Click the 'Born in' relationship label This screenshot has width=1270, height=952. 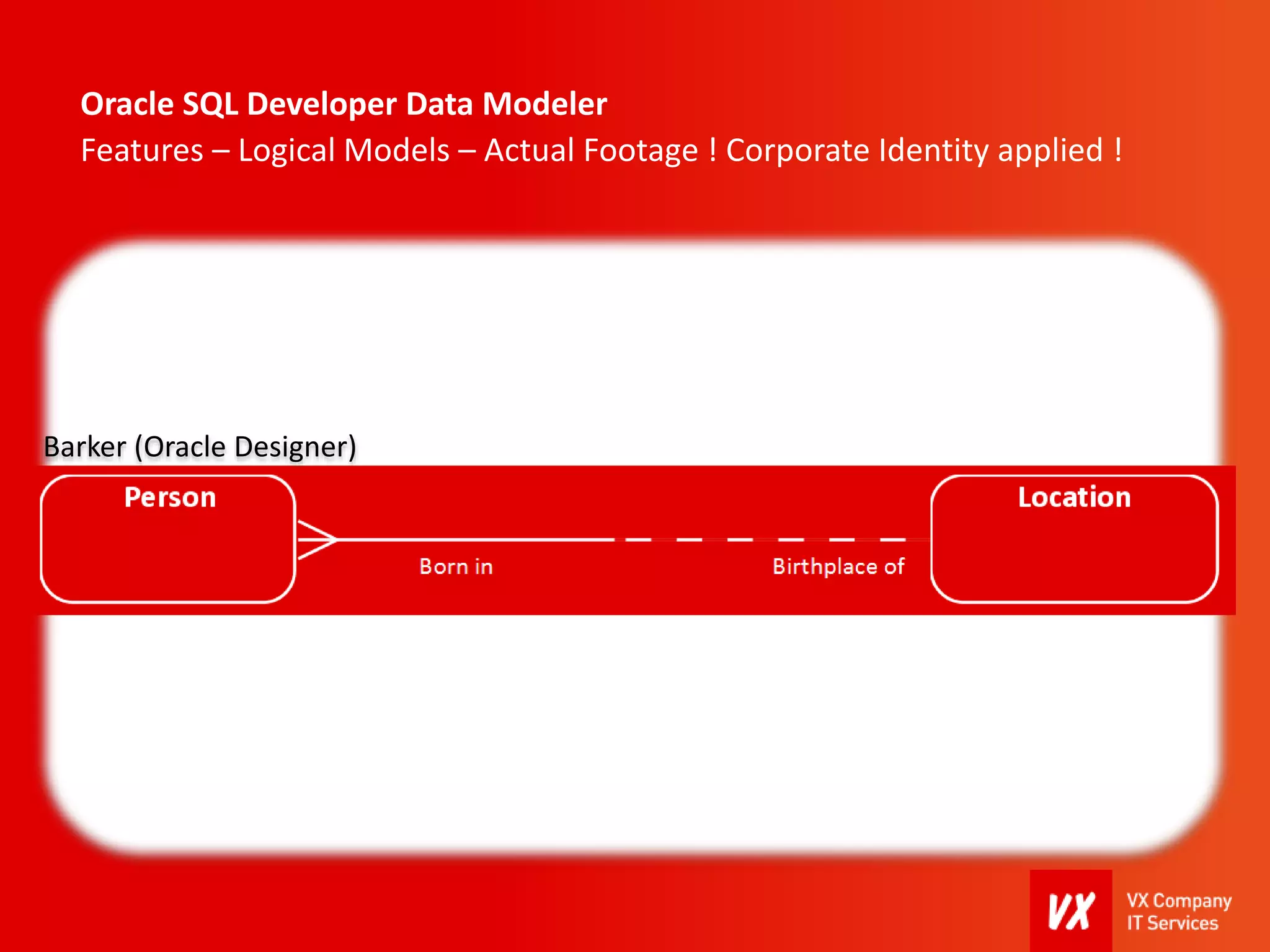[x=456, y=566]
